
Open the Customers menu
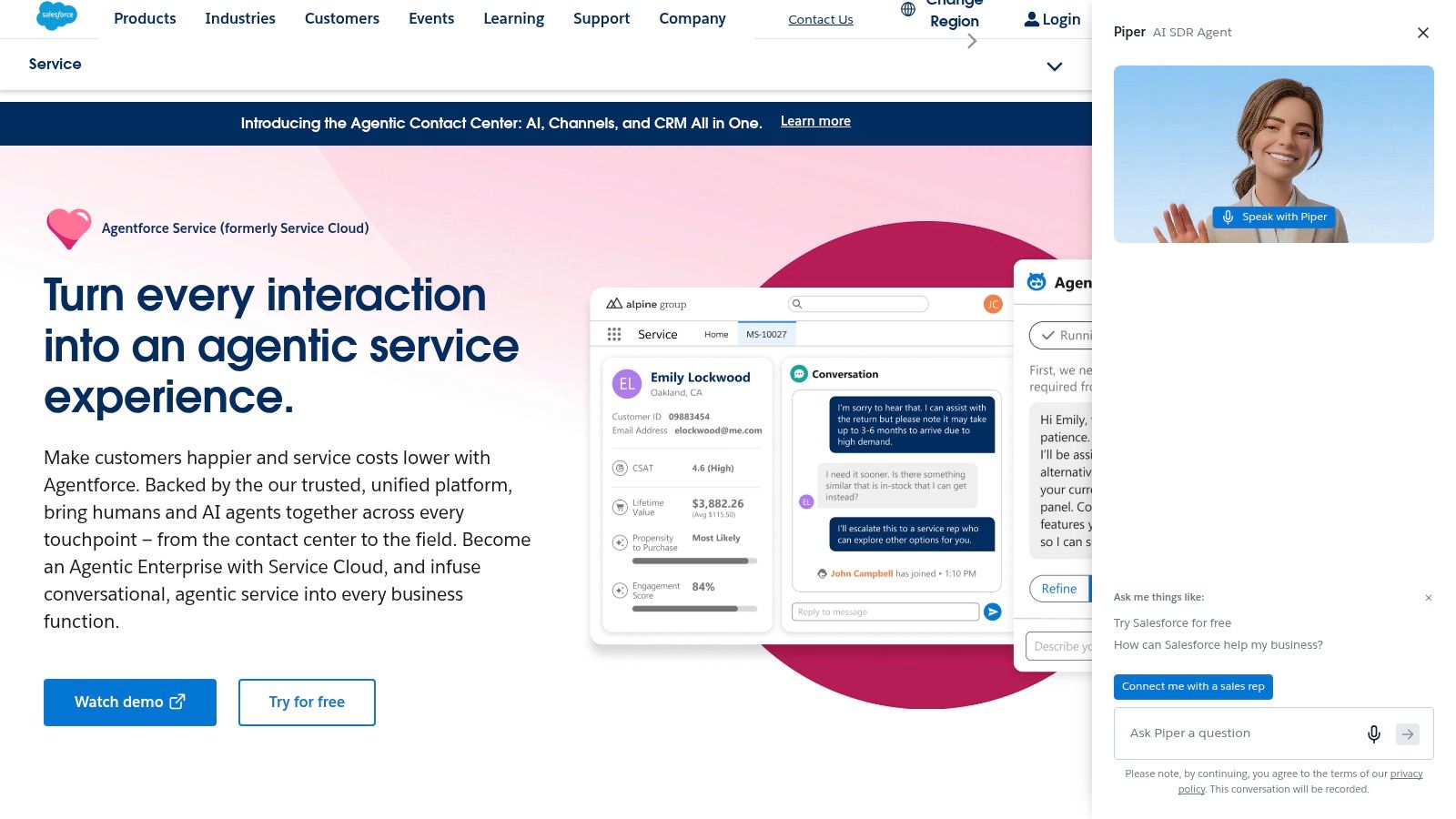click(342, 18)
